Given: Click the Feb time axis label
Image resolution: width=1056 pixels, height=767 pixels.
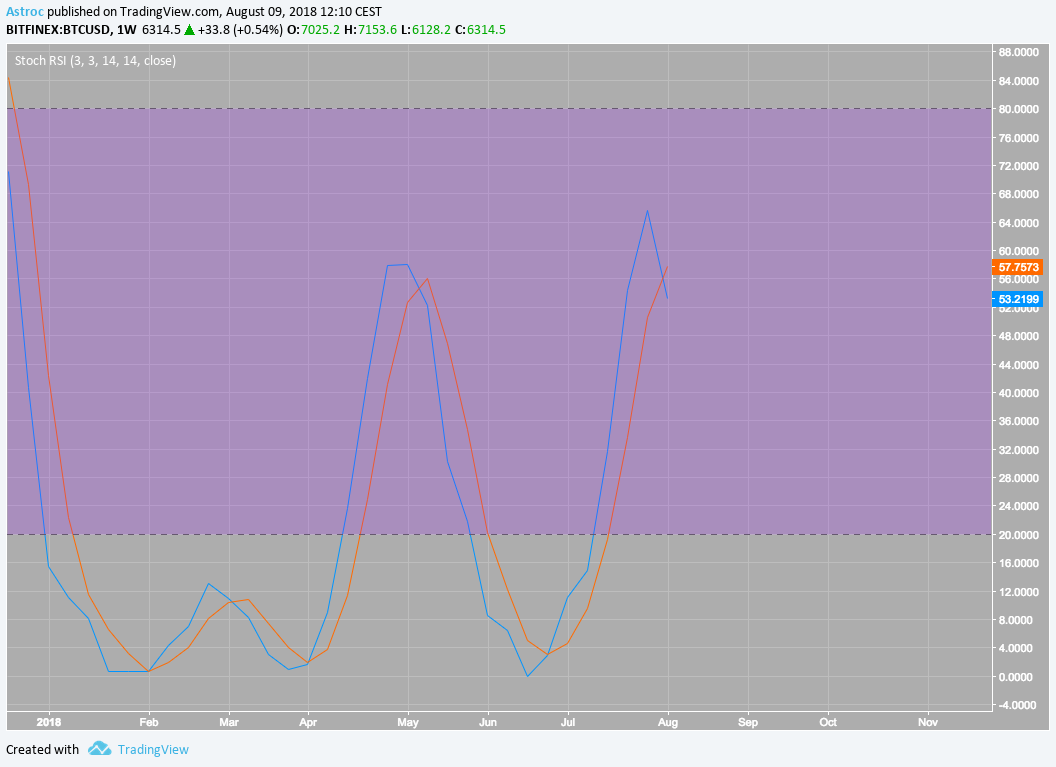Looking at the screenshot, I should [x=149, y=722].
